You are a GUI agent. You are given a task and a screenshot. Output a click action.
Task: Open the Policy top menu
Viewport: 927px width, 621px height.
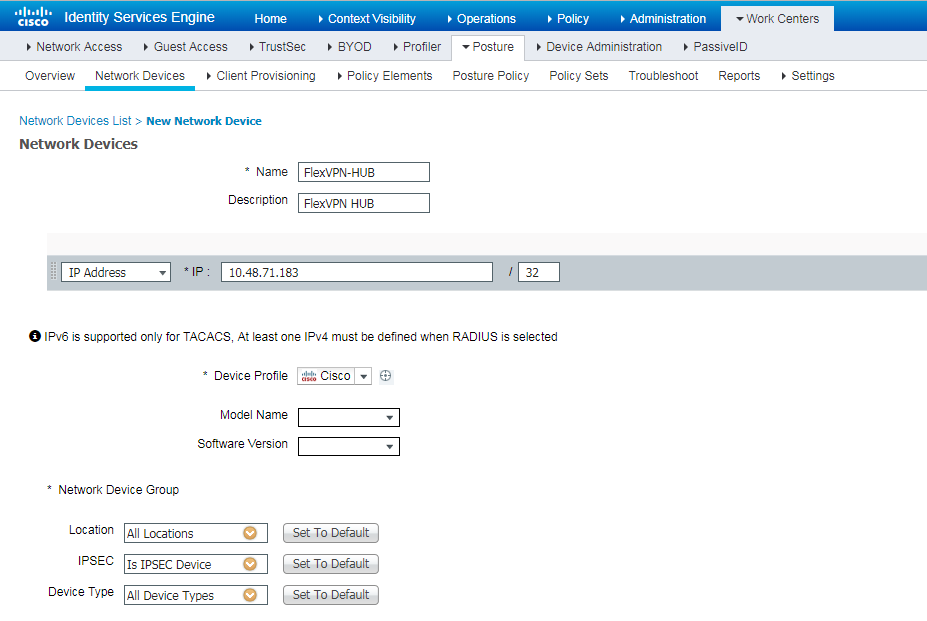pos(568,18)
